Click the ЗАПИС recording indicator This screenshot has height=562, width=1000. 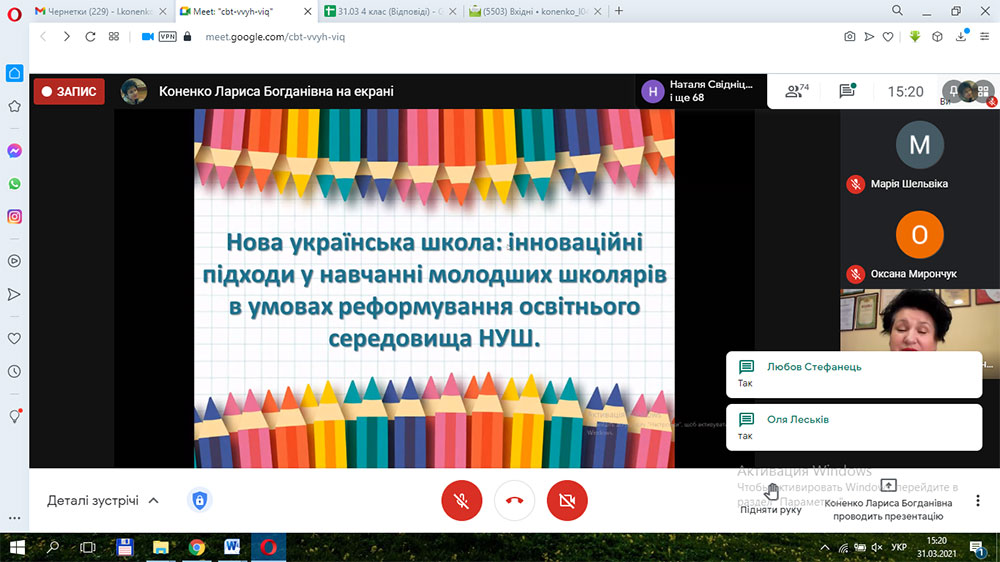pos(69,91)
